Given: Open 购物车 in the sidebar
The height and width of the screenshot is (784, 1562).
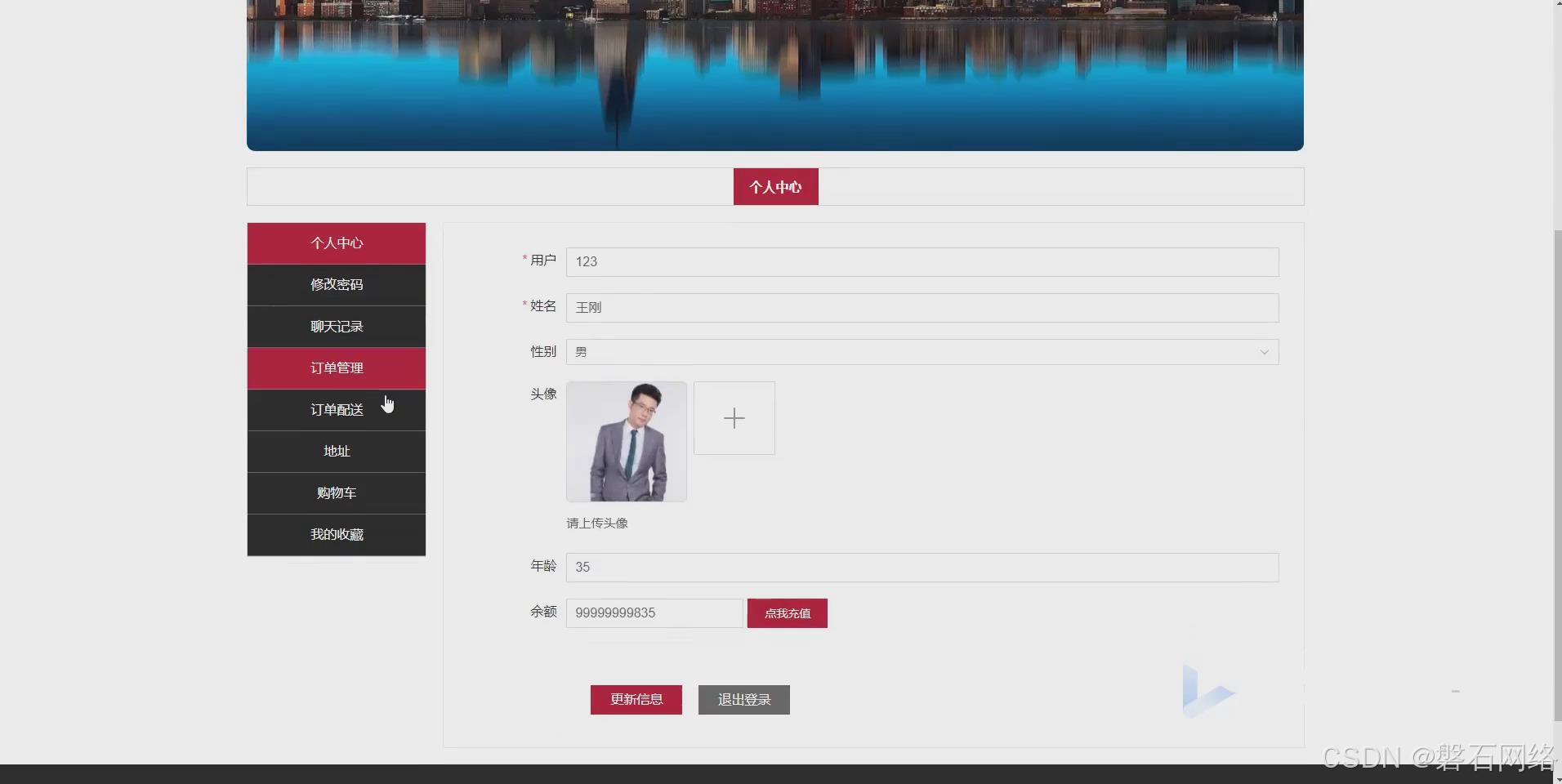Looking at the screenshot, I should [x=337, y=493].
